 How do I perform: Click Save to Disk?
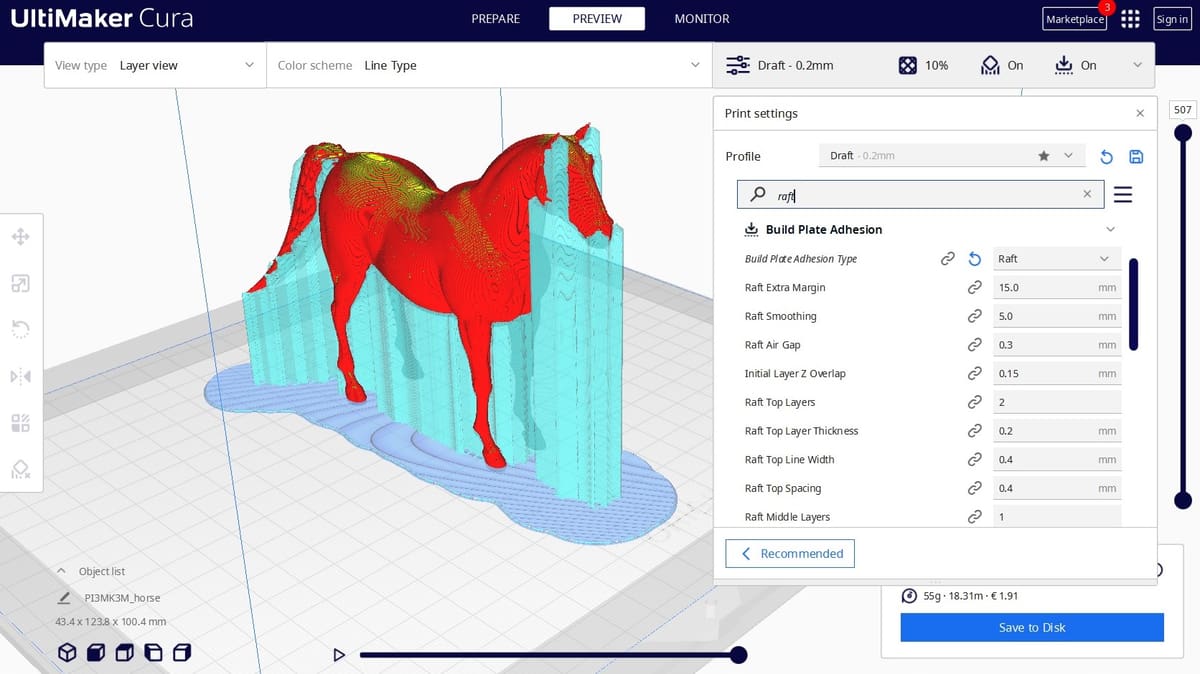click(x=1032, y=628)
